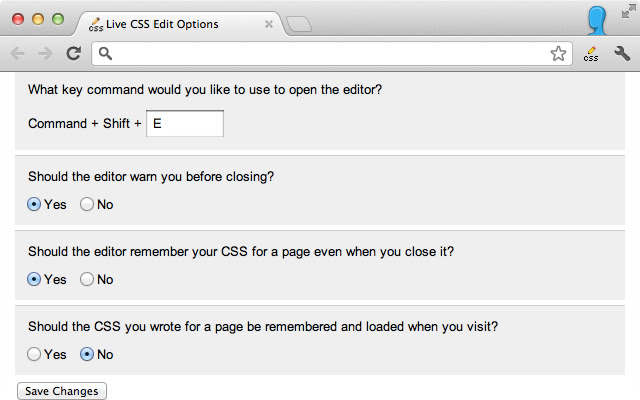
Task: Click the browser forward arrow
Action: pyautogui.click(x=44, y=54)
